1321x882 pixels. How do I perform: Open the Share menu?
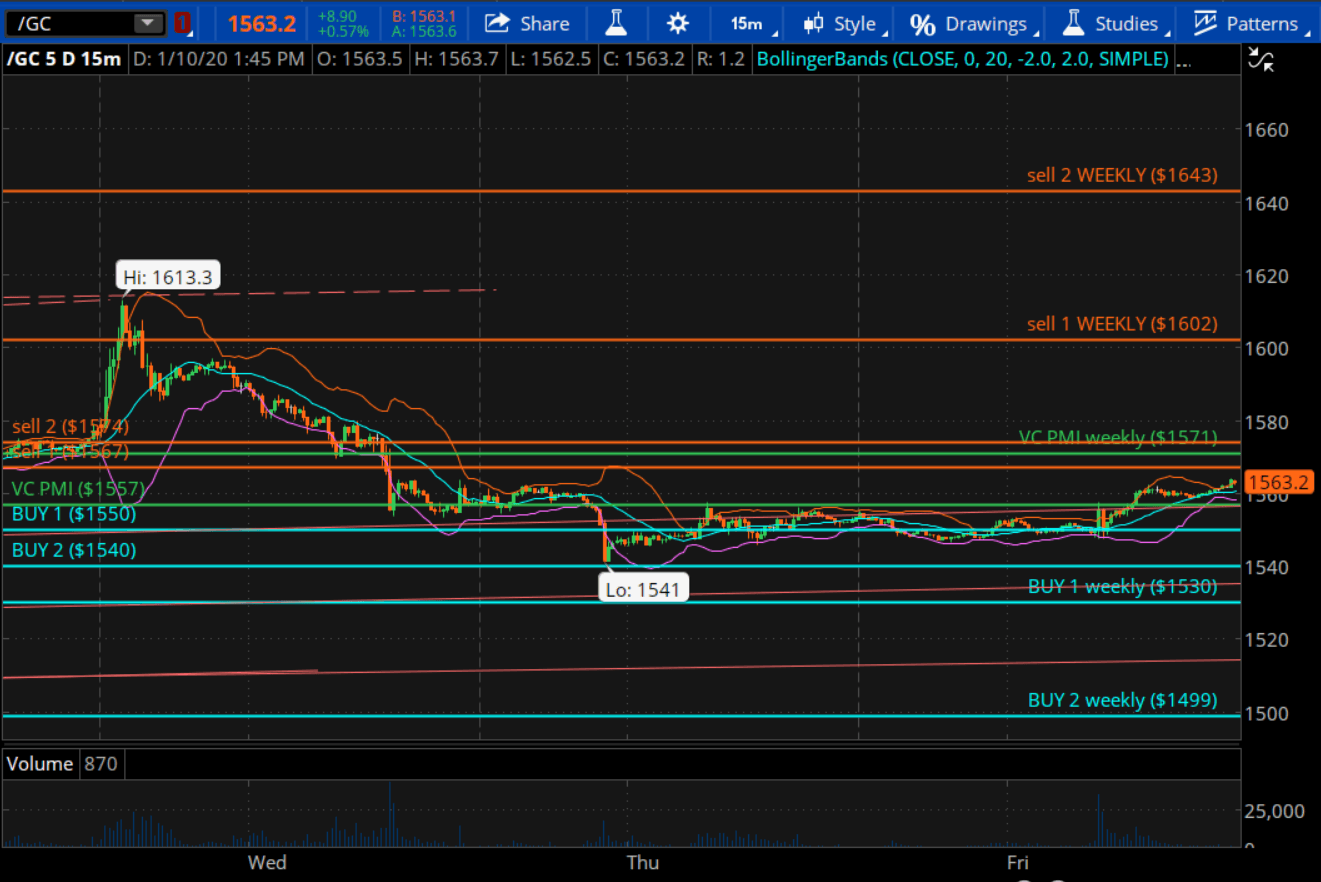(528, 23)
